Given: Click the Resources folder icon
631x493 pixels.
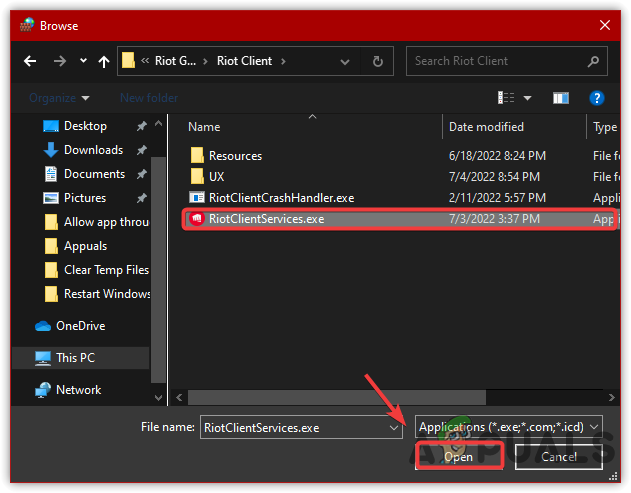Looking at the screenshot, I should point(197,155).
